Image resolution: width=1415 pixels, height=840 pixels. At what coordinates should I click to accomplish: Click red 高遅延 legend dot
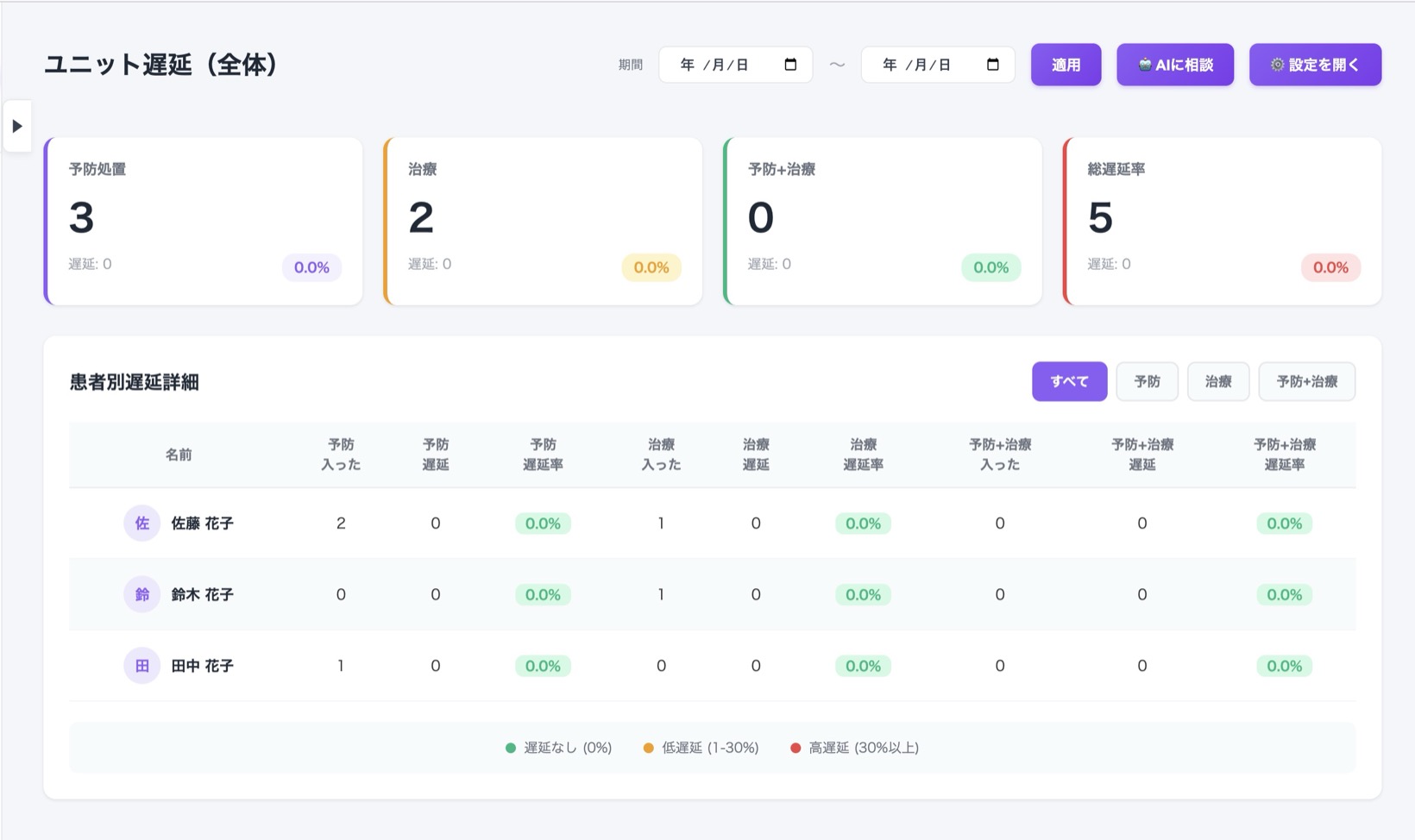click(796, 748)
